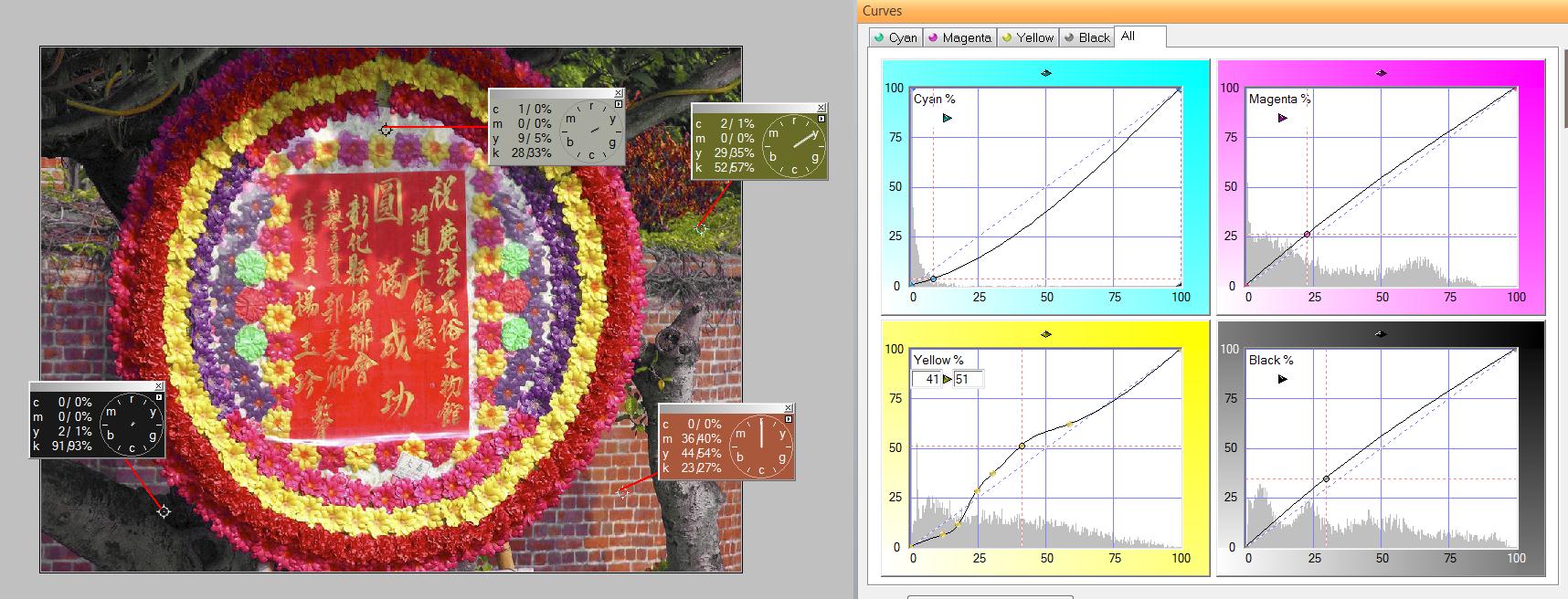Close the black sample info box
The image size is (1568, 599).
click(159, 386)
